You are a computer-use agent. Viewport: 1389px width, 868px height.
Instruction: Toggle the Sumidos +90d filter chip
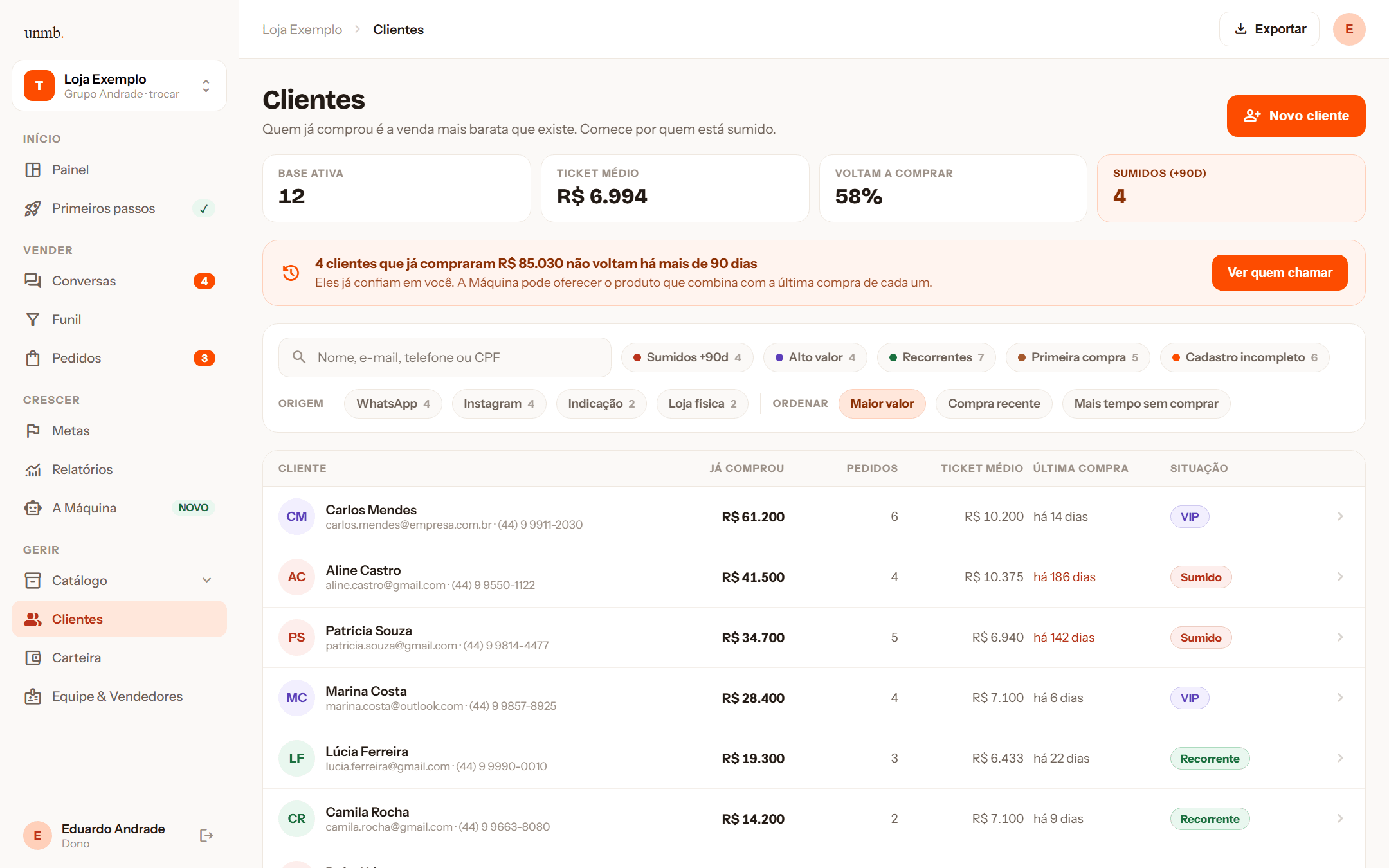pos(687,357)
